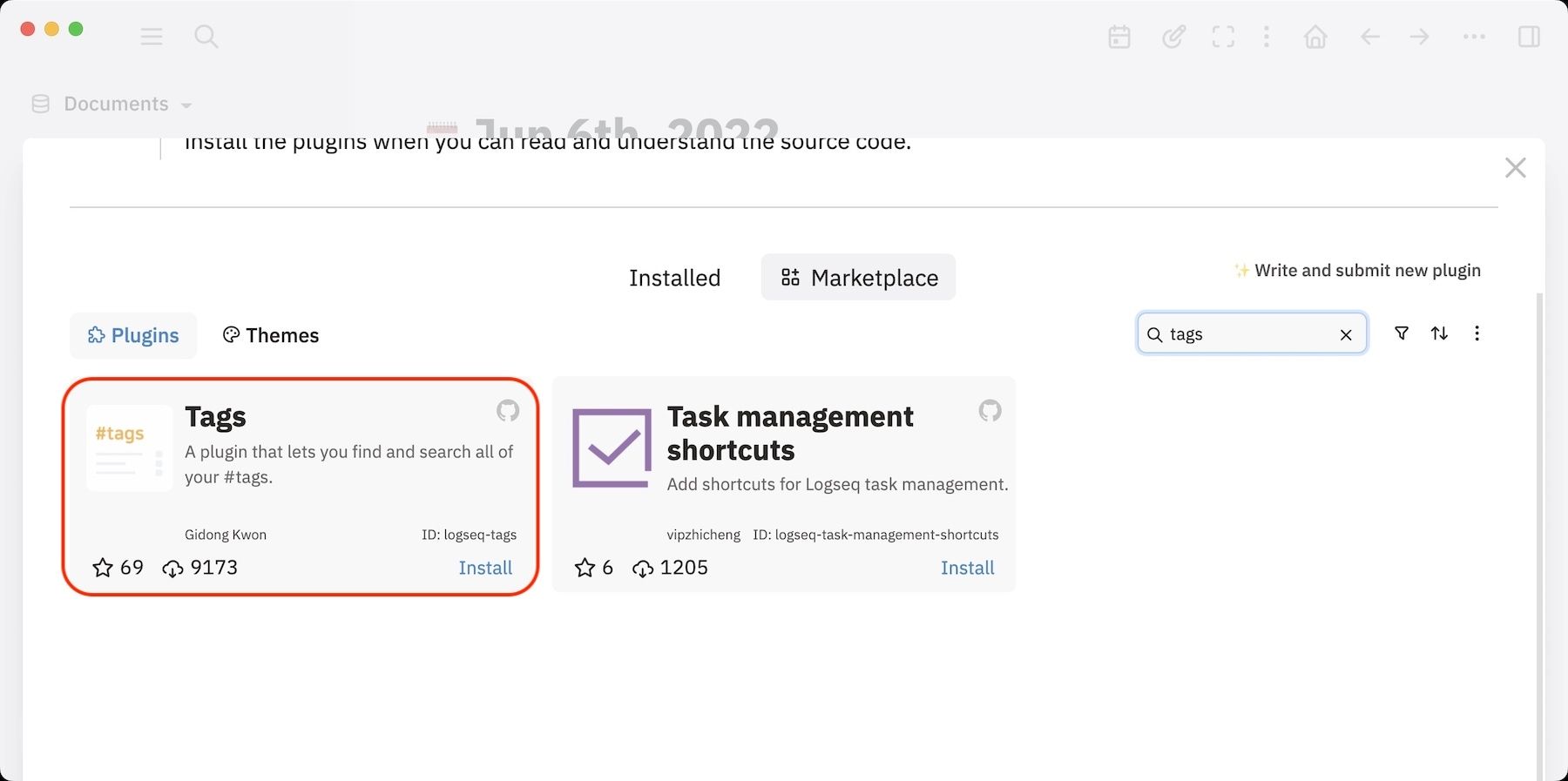Screen dimensions: 1568x781
Task: Open the journals calendar icon
Action: click(x=1119, y=37)
